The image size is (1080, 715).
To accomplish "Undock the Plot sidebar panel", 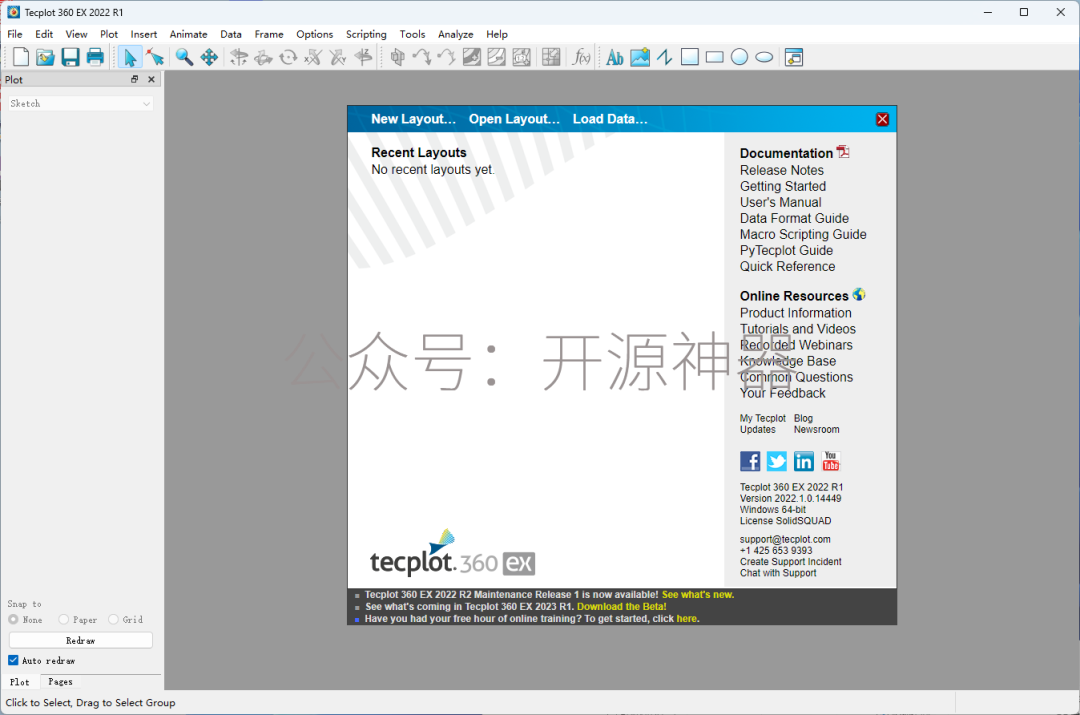I will pos(134,79).
